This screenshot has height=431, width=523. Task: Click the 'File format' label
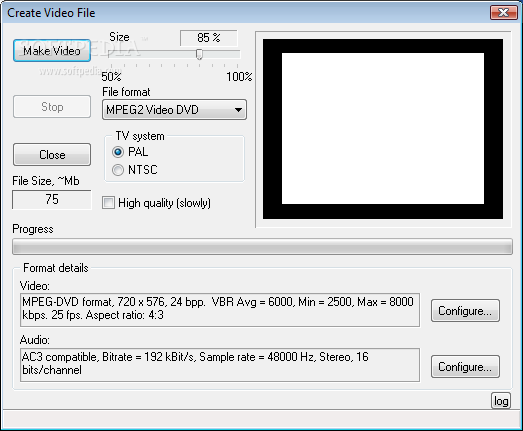point(126,92)
